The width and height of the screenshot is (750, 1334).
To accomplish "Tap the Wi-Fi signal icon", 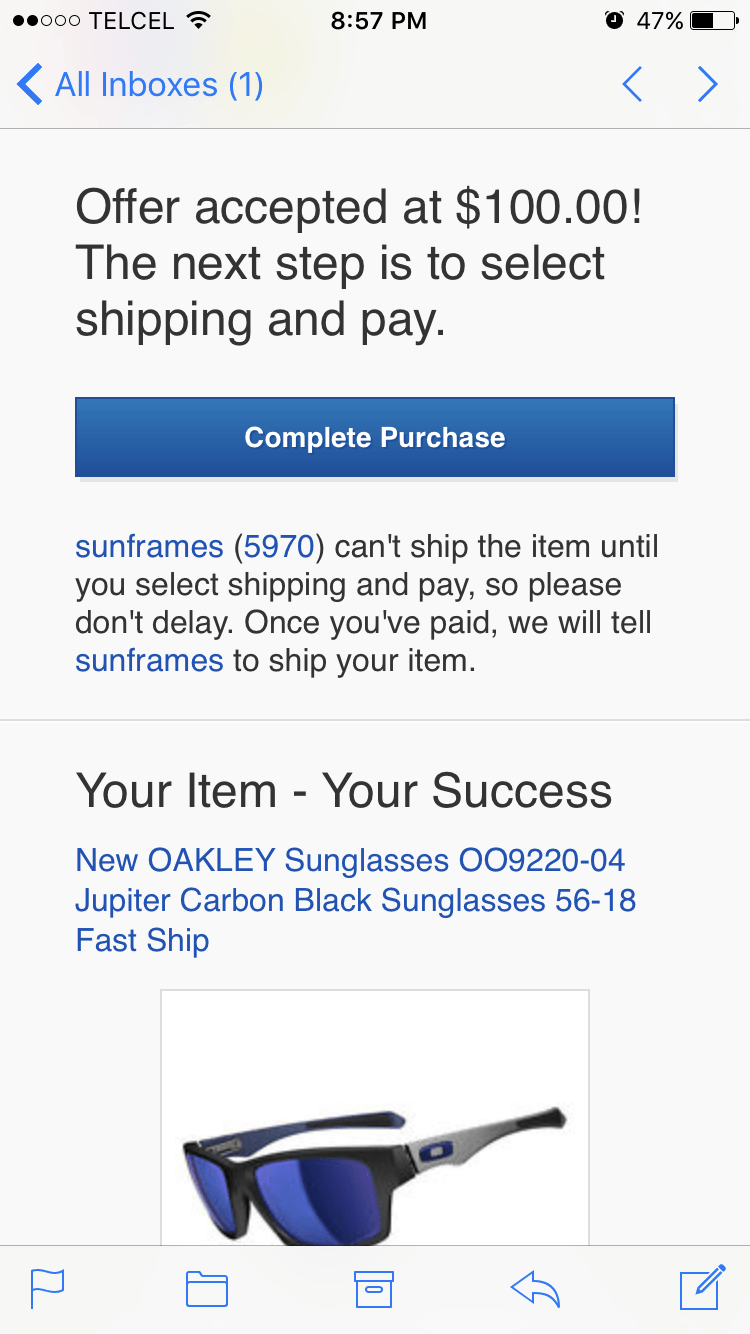I will coord(199,21).
